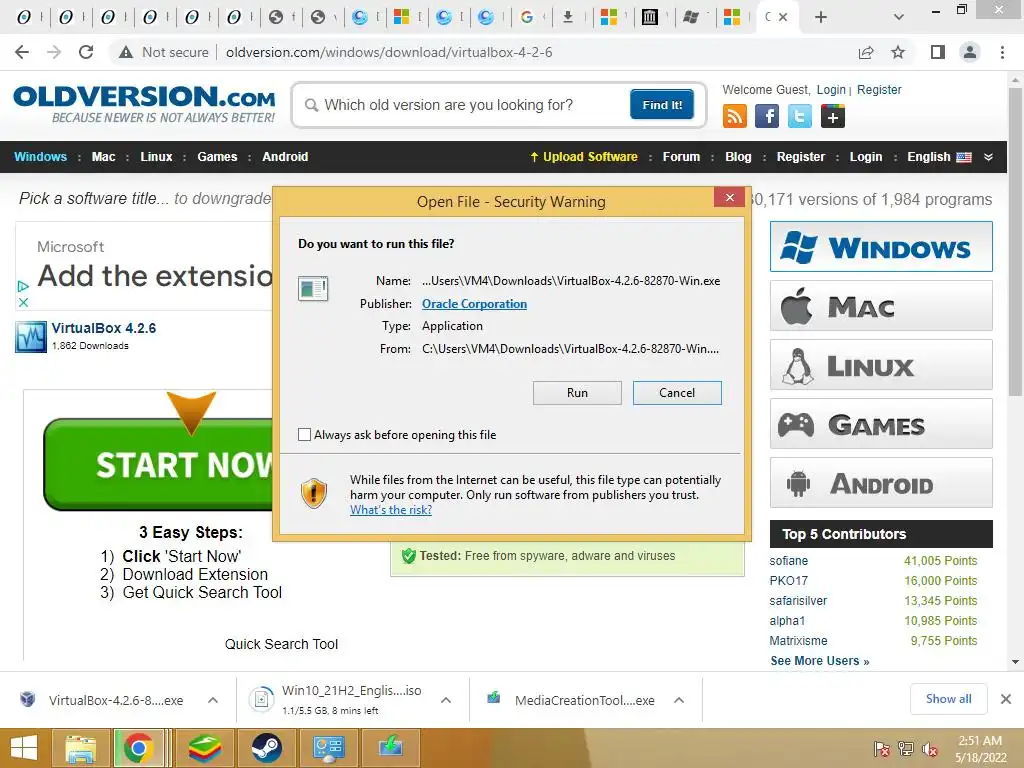The width and height of the screenshot is (1024, 768).
Task: Select Mac in the navigation bar
Action: tap(103, 157)
